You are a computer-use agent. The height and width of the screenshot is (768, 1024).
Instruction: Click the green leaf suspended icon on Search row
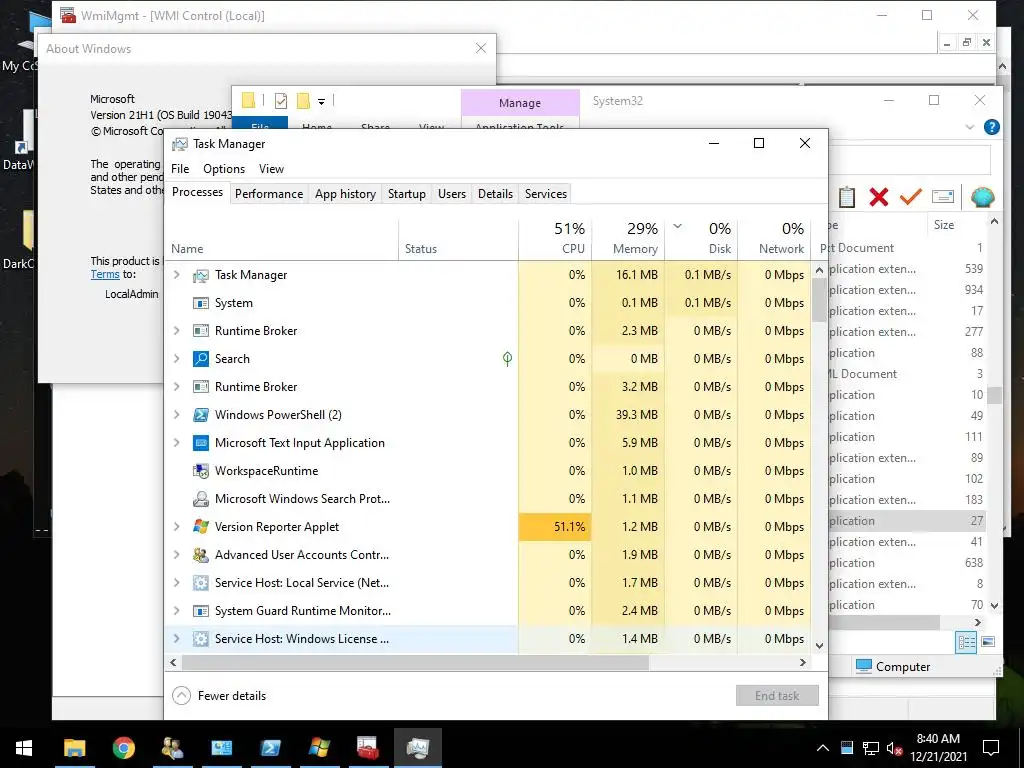click(x=507, y=359)
